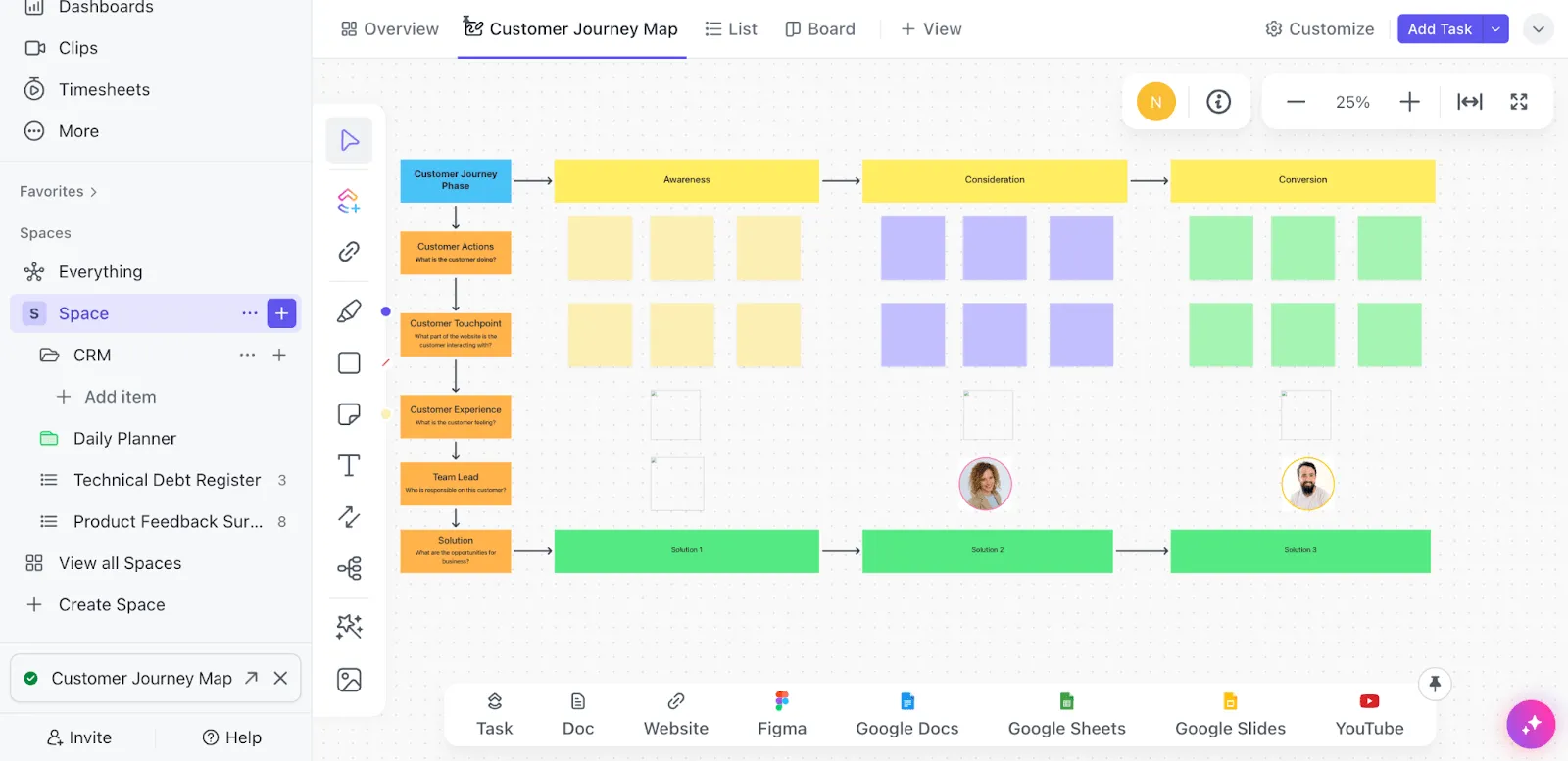
Task: Insert a YouTube embed
Action: (1370, 714)
